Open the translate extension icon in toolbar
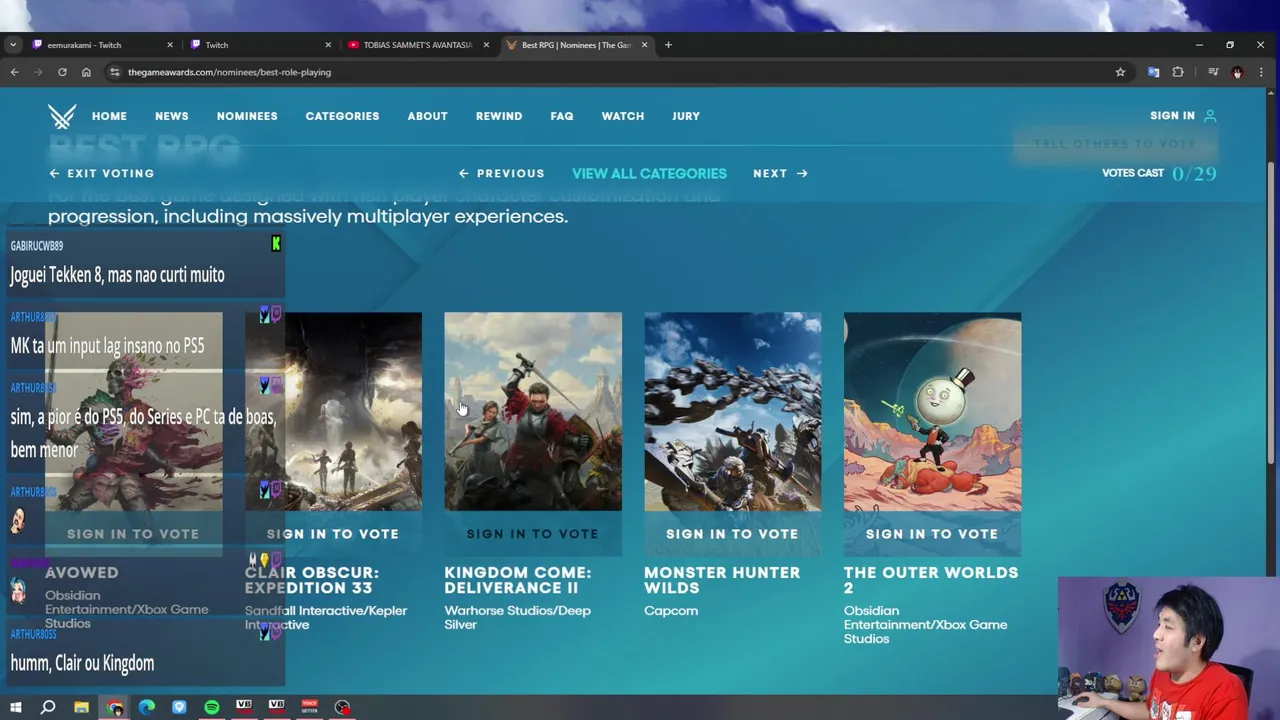This screenshot has height=720, width=1280. click(1153, 72)
